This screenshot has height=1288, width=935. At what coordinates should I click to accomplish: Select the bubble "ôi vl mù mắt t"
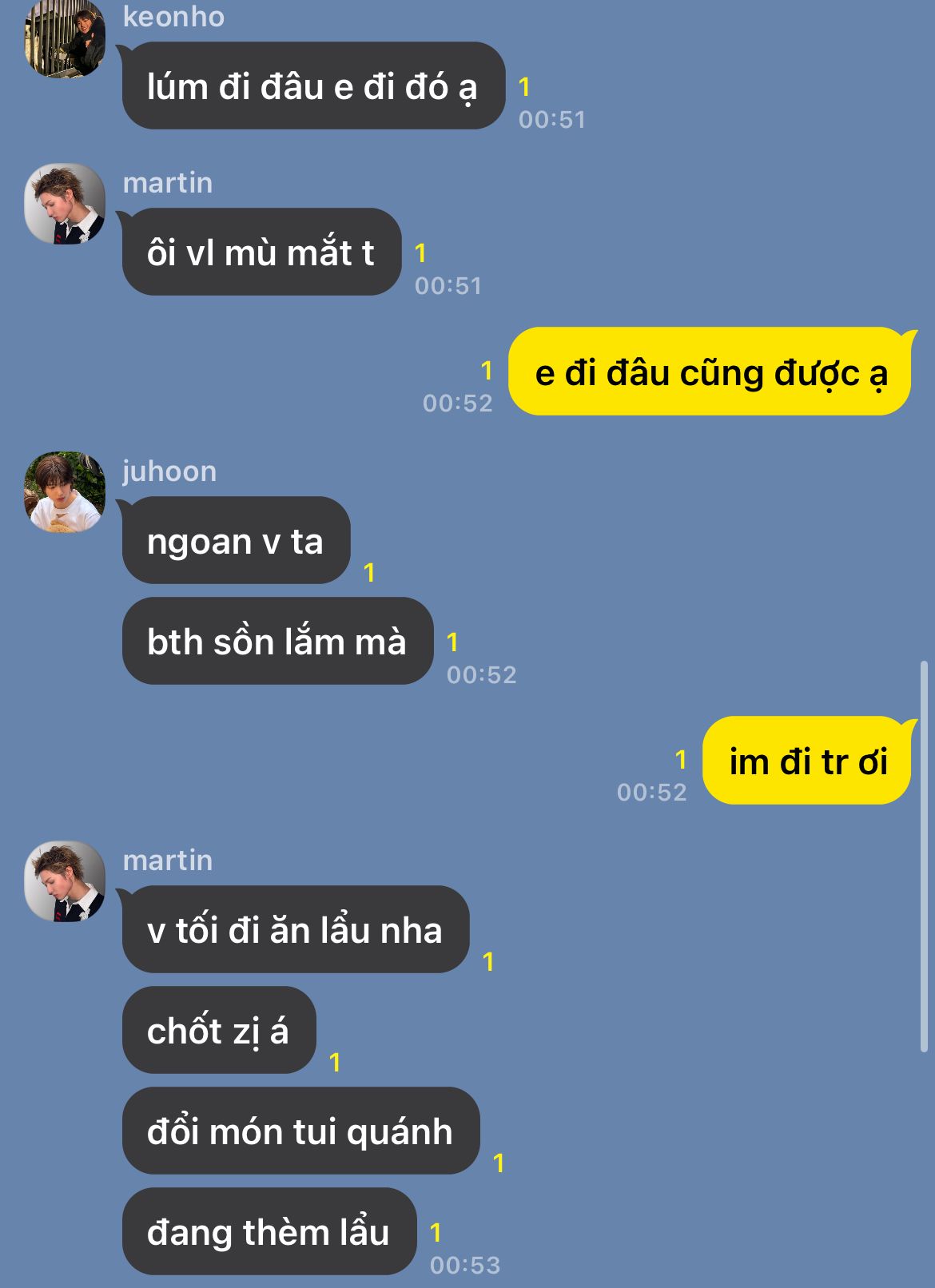pos(261,252)
